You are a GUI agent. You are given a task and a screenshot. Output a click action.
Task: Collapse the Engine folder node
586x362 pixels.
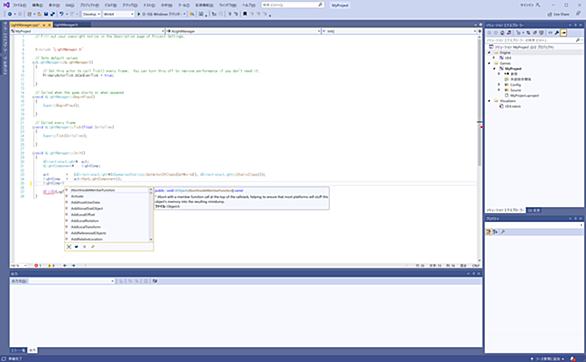tap(489, 53)
